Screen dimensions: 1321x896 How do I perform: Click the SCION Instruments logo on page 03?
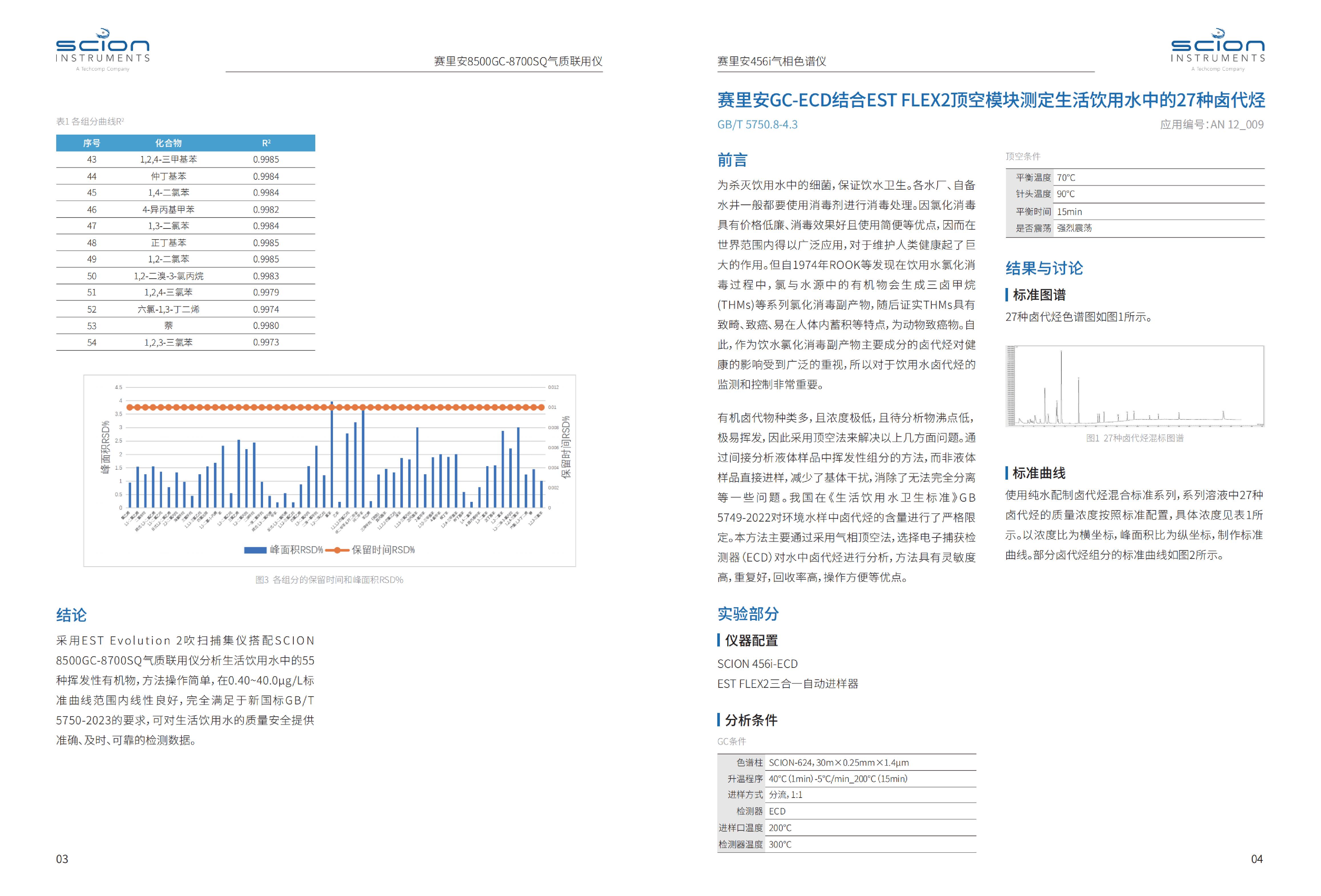click(x=103, y=49)
